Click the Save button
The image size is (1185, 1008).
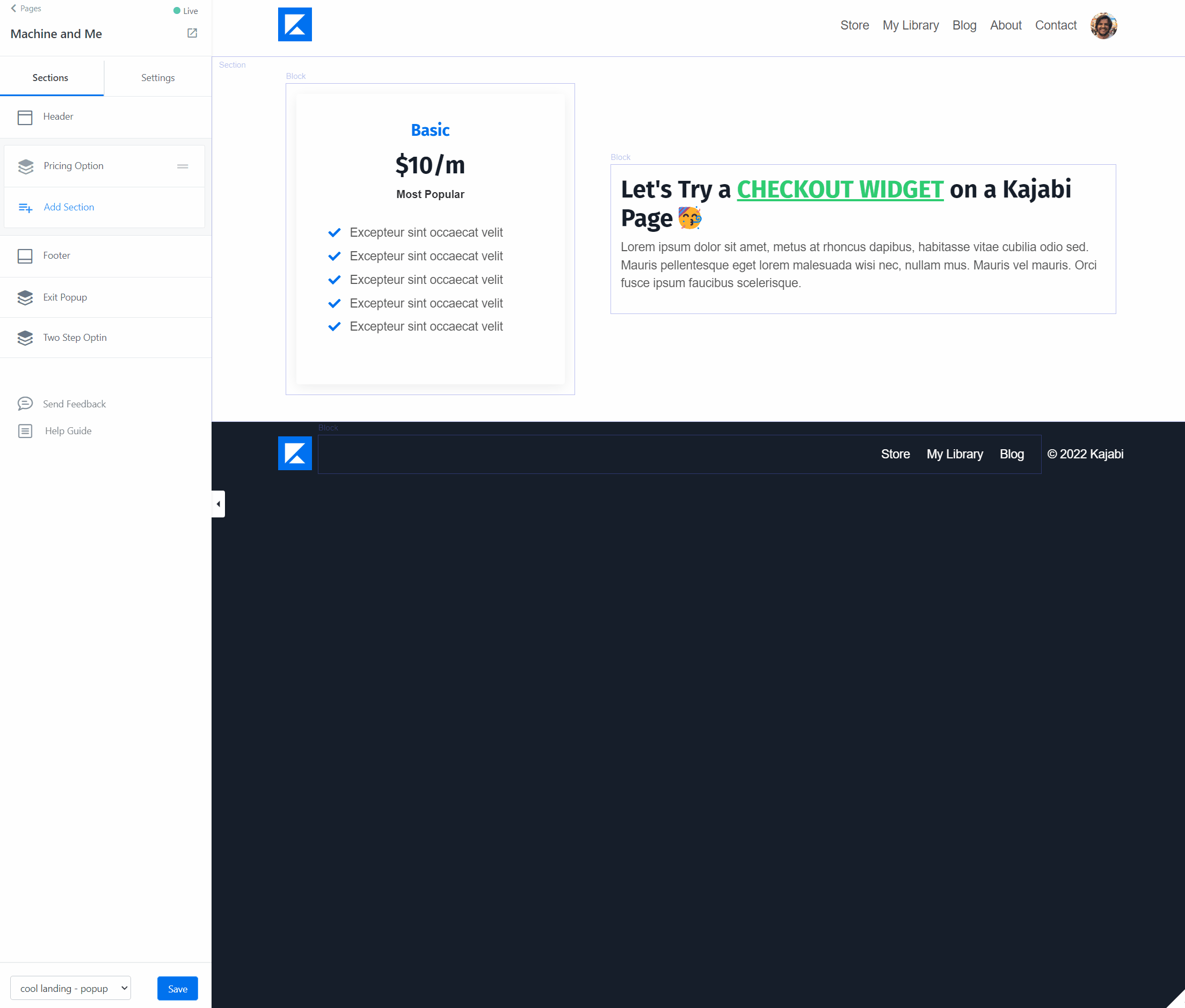179,988
